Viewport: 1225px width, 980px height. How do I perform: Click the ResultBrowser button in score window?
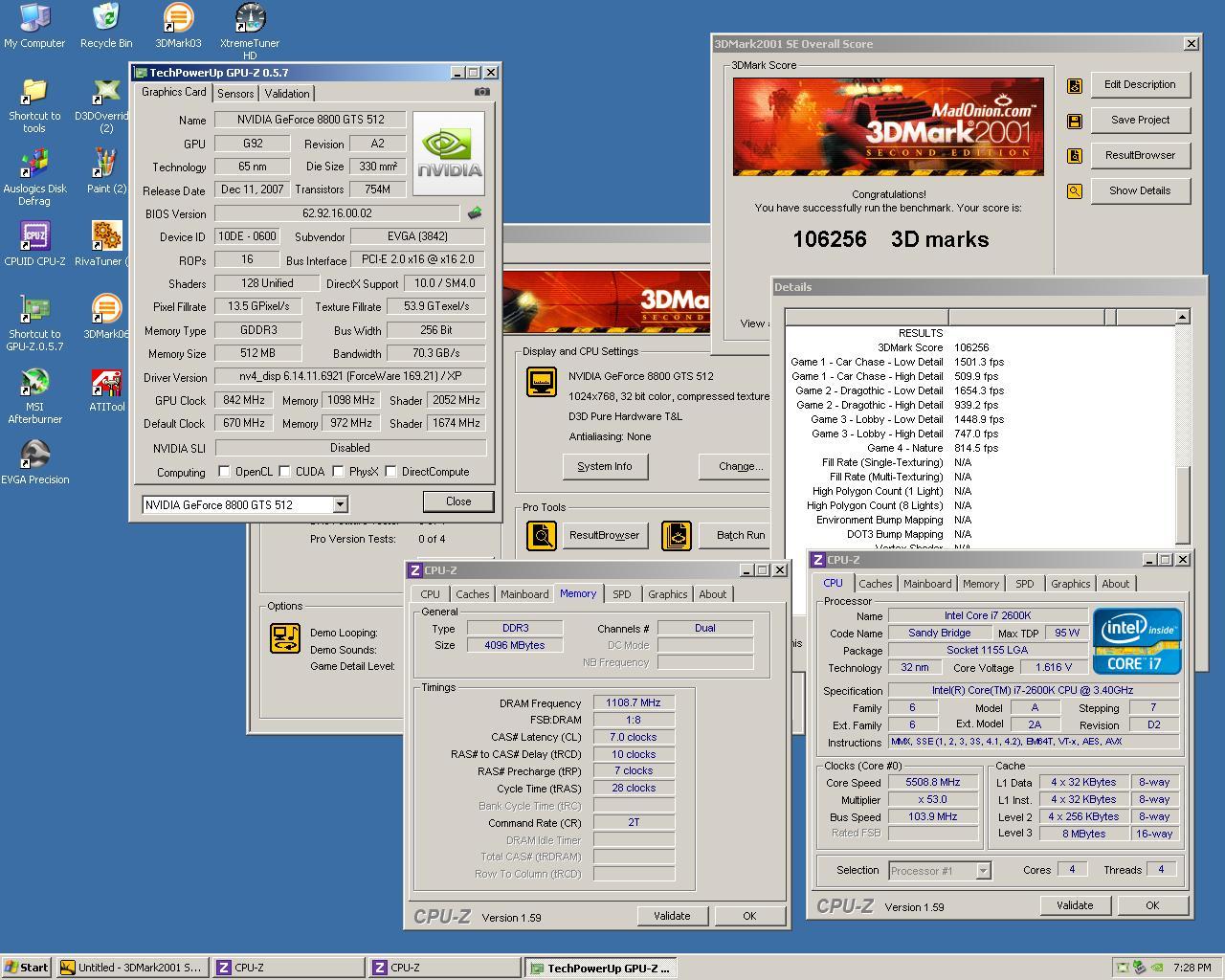click(x=1140, y=155)
